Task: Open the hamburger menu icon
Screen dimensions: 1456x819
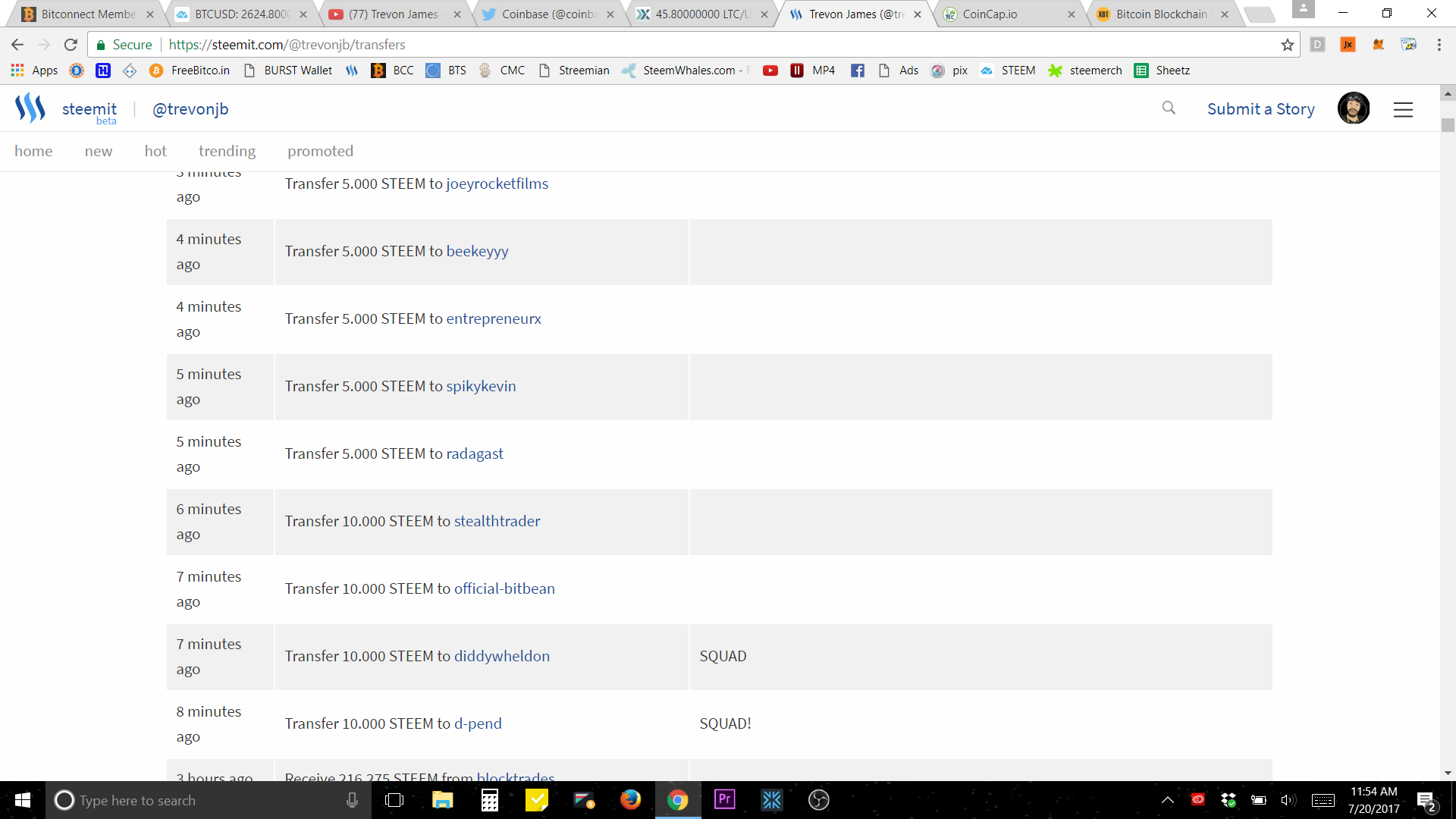Action: (x=1403, y=109)
